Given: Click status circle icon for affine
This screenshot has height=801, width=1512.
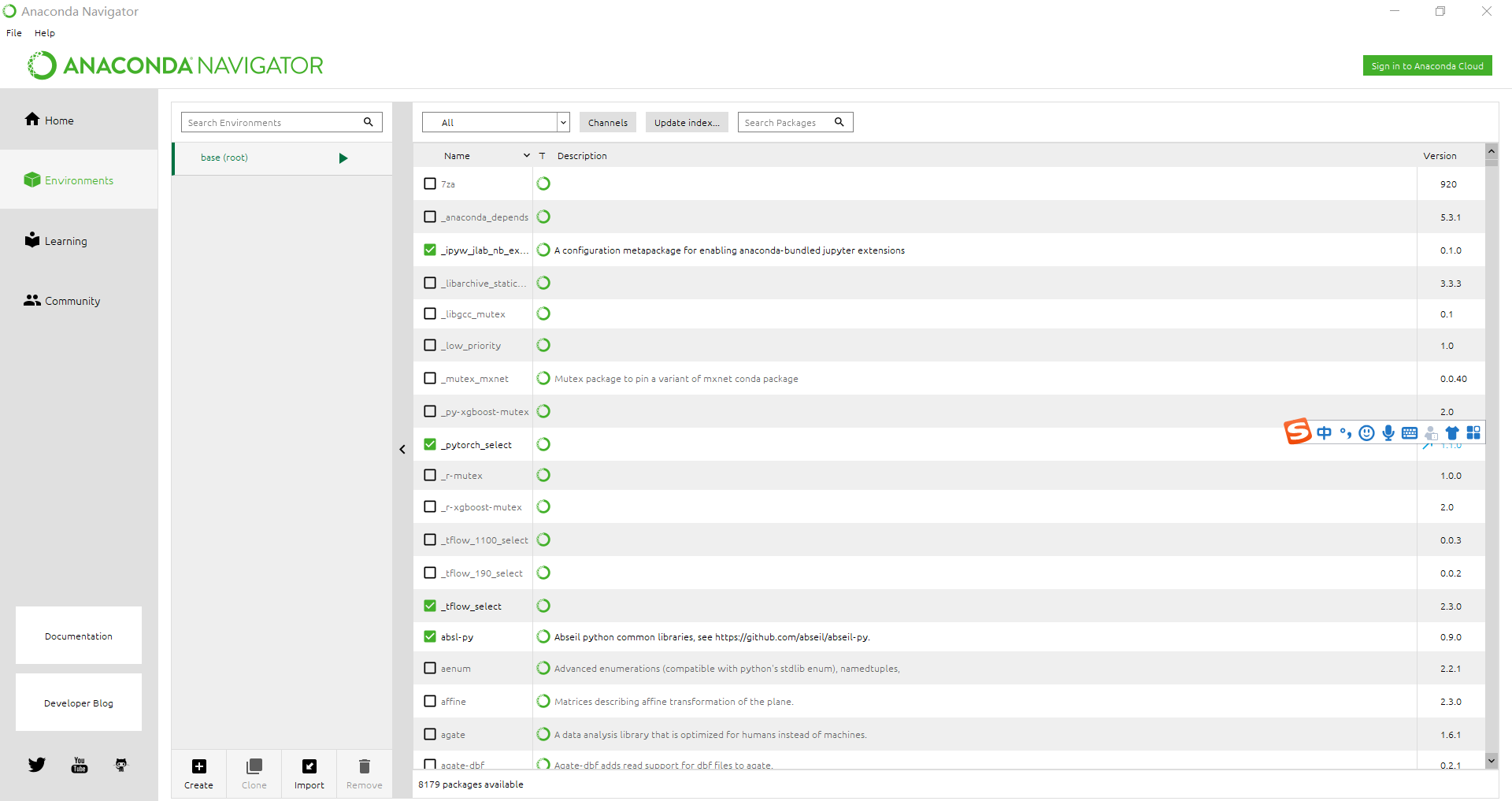Looking at the screenshot, I should 543,701.
